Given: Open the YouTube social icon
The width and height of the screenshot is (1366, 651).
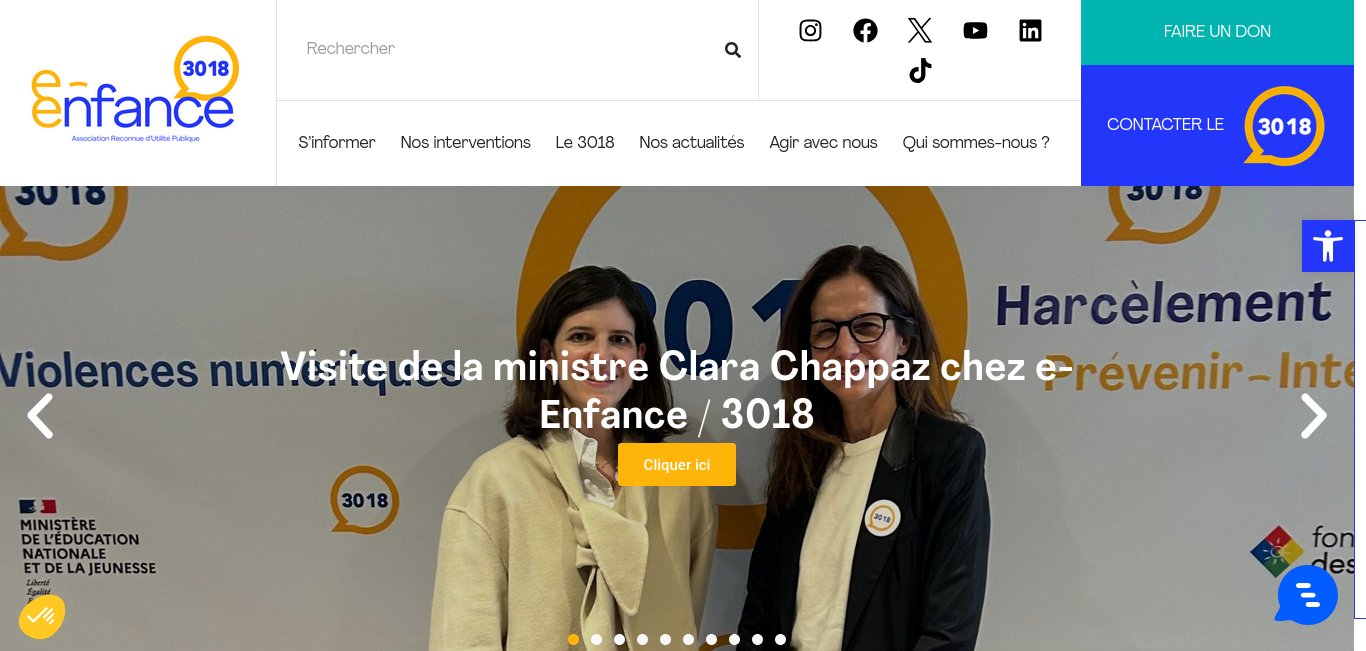Looking at the screenshot, I should (975, 31).
